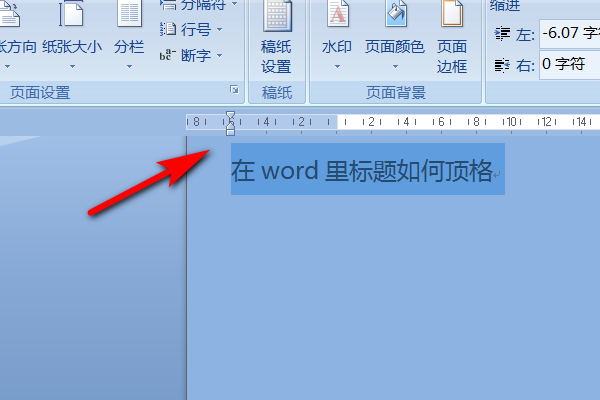Click the left indent icon beside 左

[x=502, y=34]
